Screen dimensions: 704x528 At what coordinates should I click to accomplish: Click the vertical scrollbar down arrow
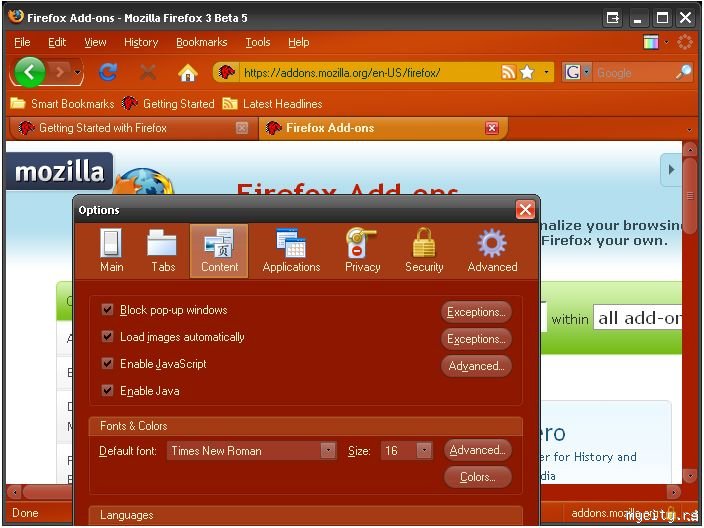coord(690,475)
